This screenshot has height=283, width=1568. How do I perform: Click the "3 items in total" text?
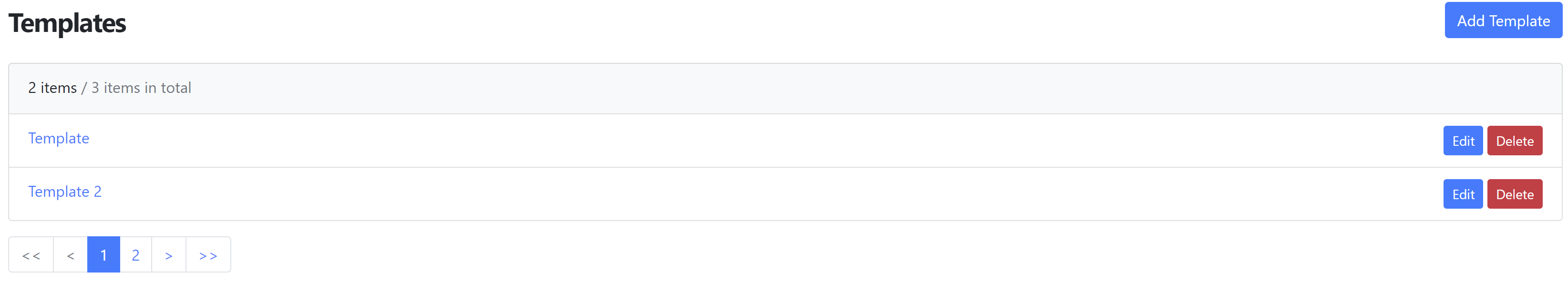[141, 88]
